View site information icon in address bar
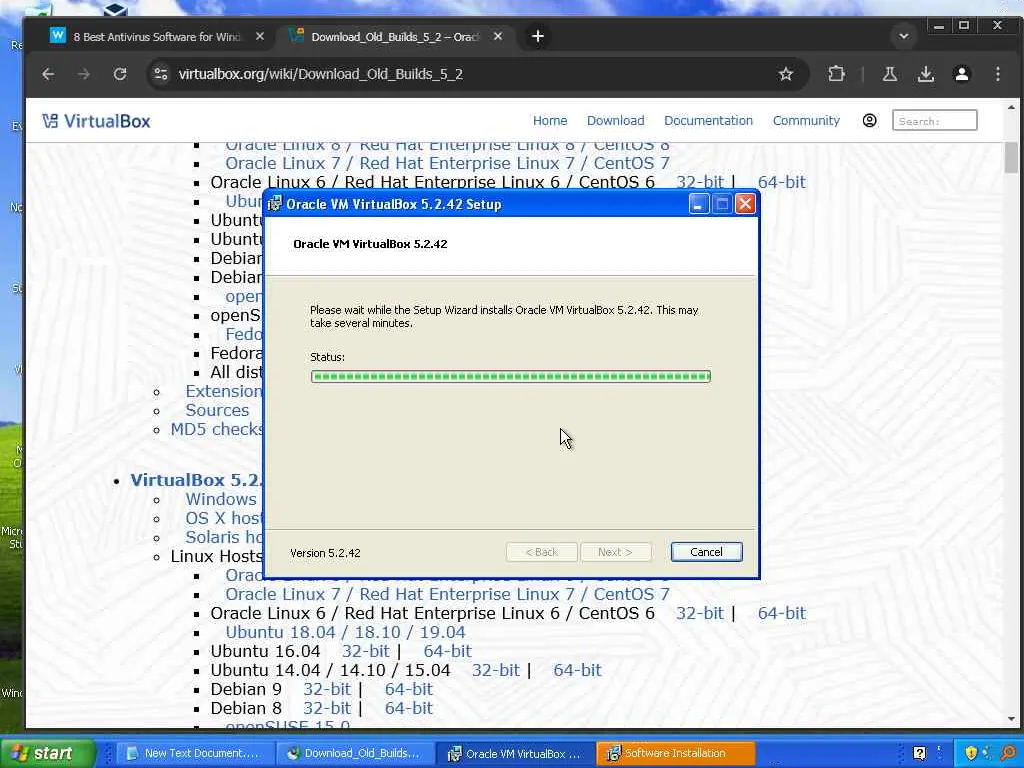The image size is (1024, 768). tap(161, 74)
